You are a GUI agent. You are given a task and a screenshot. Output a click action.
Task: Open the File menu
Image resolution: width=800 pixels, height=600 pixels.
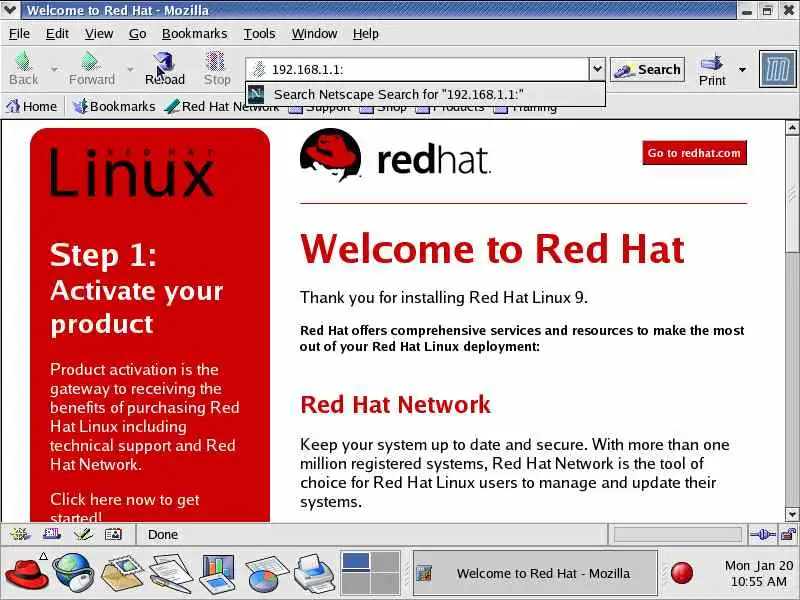pyautogui.click(x=19, y=34)
